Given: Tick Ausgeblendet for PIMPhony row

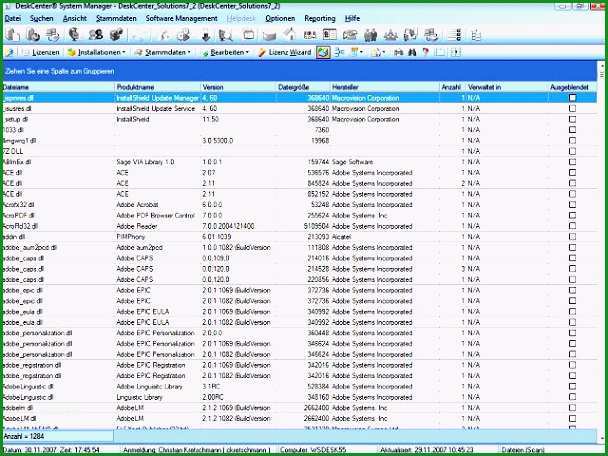Looking at the screenshot, I should pos(572,237).
